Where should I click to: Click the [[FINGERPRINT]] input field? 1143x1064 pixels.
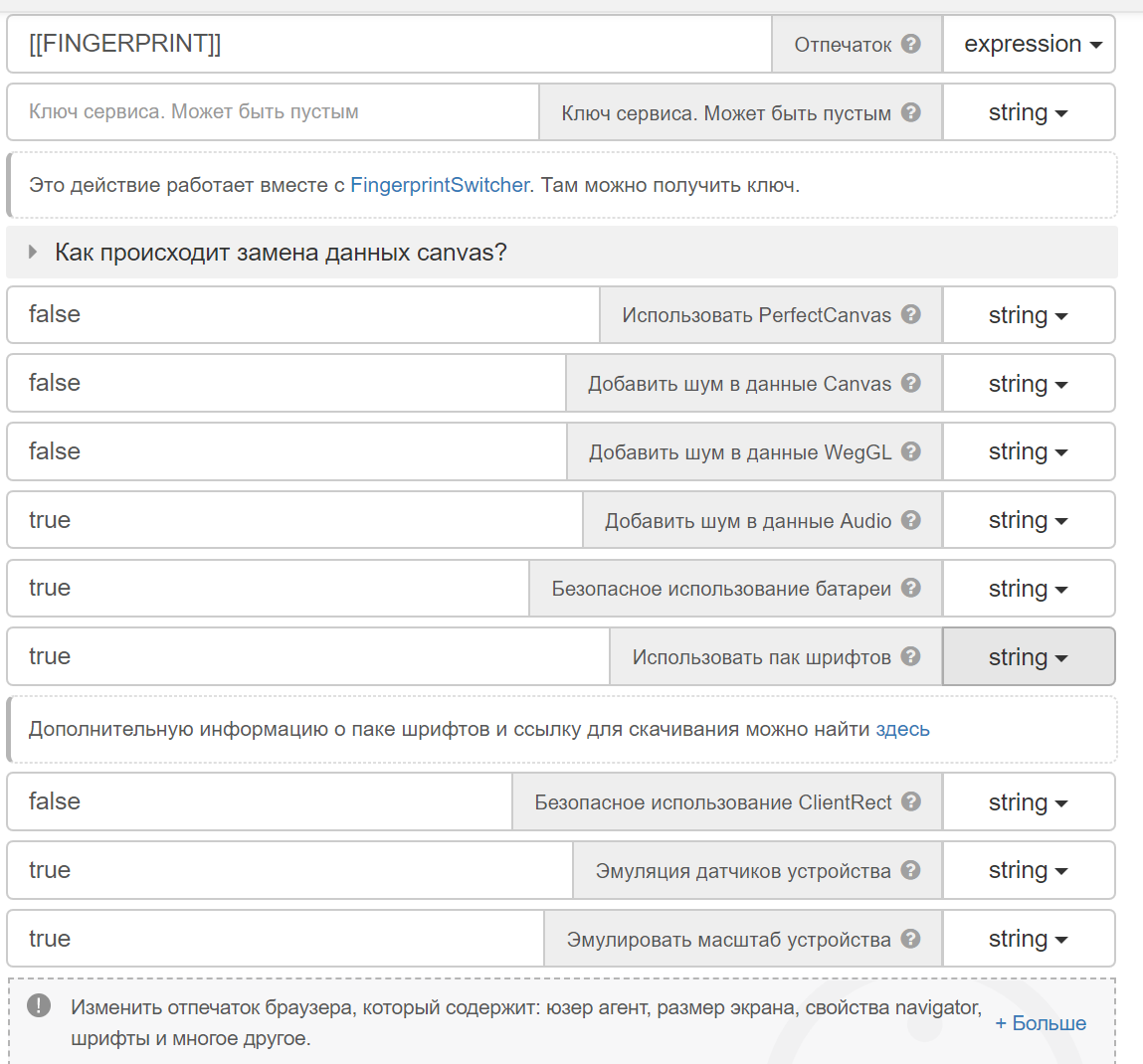coord(388,45)
